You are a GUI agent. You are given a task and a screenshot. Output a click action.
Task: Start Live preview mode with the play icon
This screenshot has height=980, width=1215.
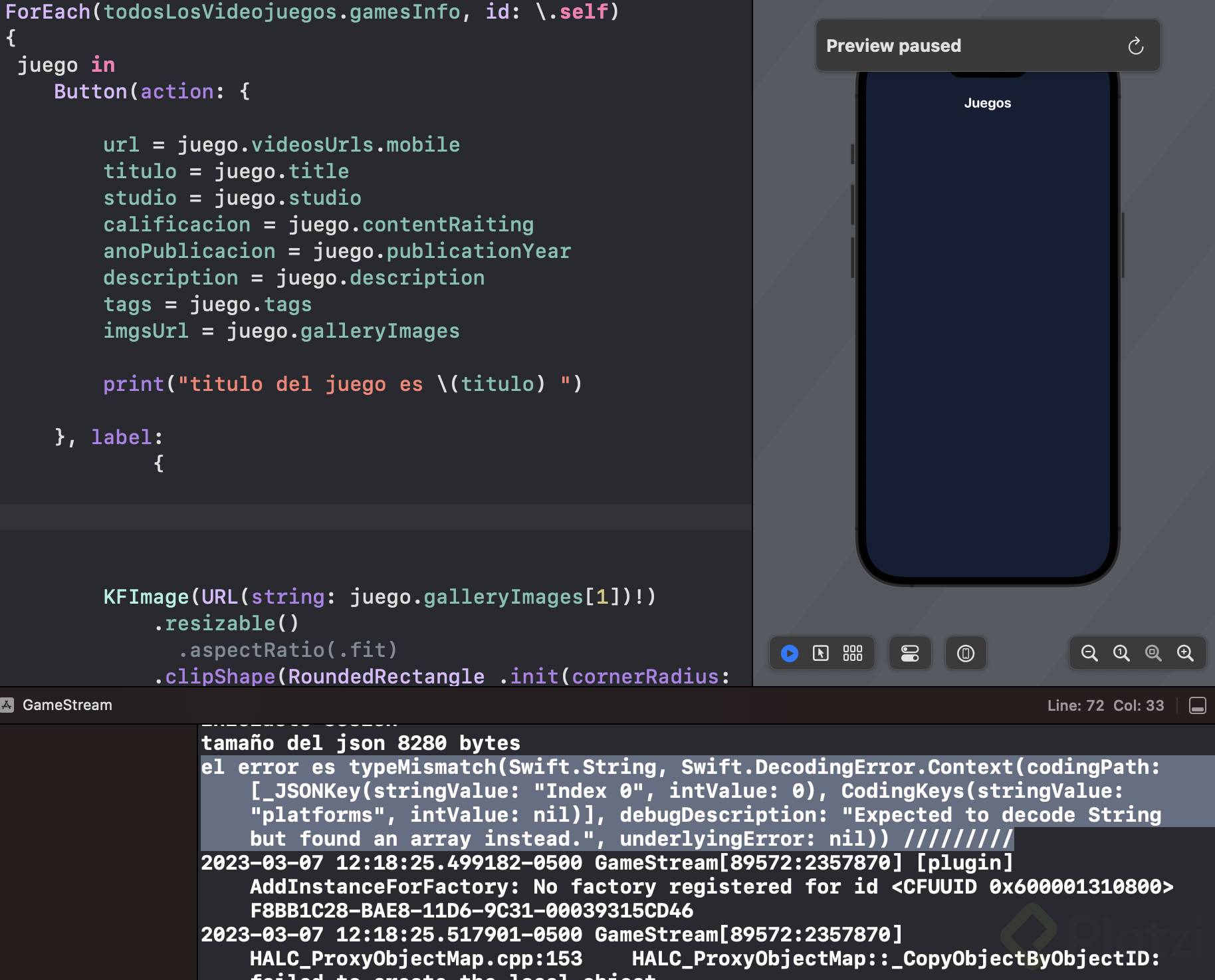click(x=790, y=654)
